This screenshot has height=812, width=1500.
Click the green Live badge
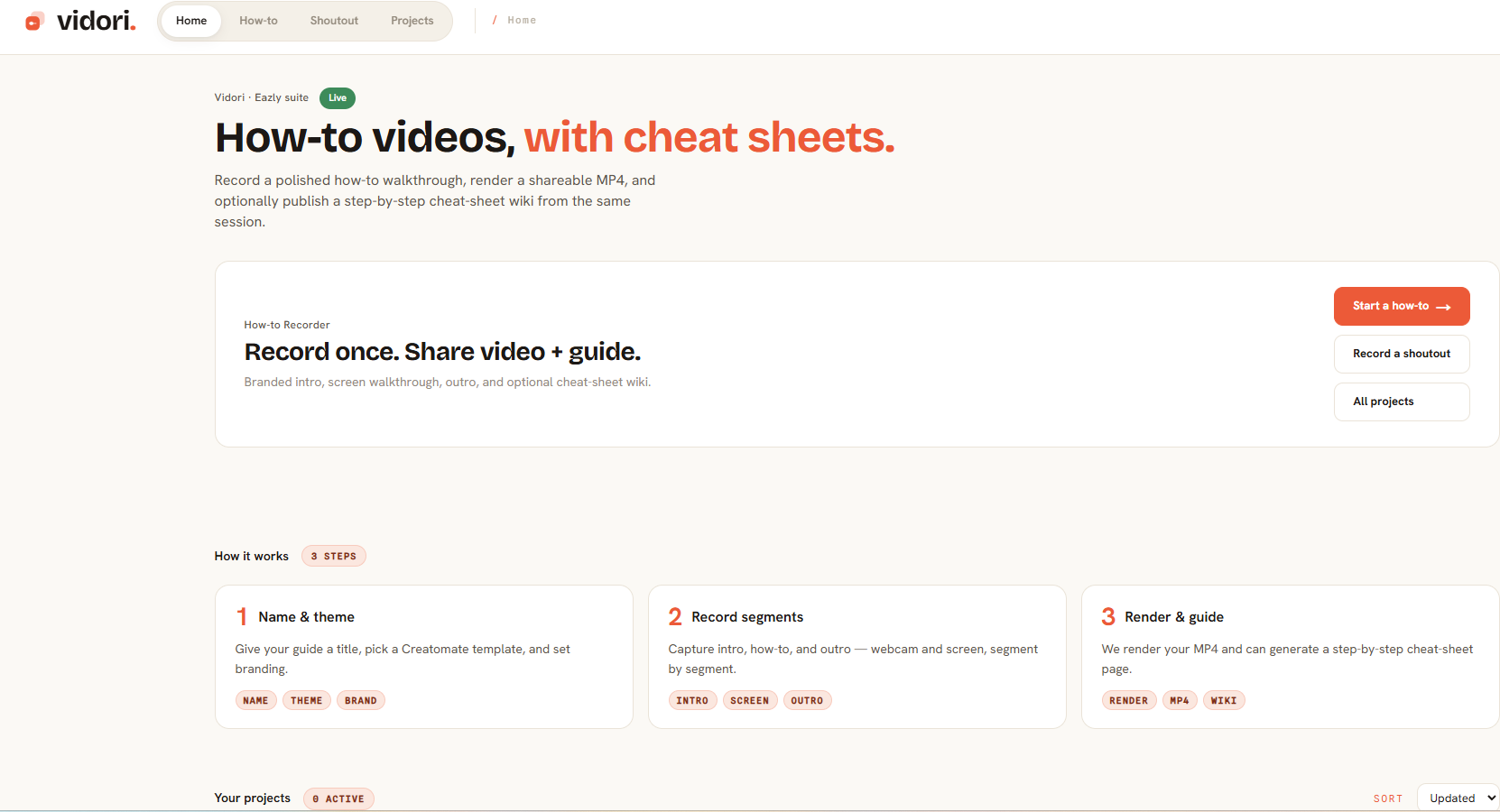coord(338,97)
